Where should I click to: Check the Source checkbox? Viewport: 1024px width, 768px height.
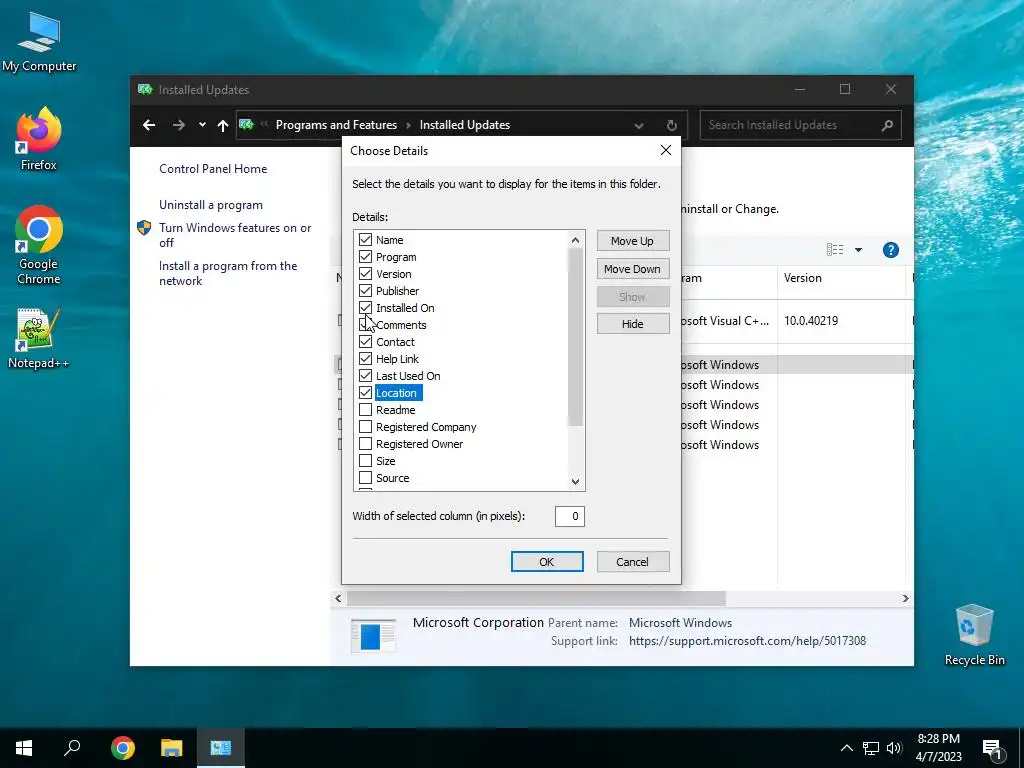pyautogui.click(x=366, y=477)
